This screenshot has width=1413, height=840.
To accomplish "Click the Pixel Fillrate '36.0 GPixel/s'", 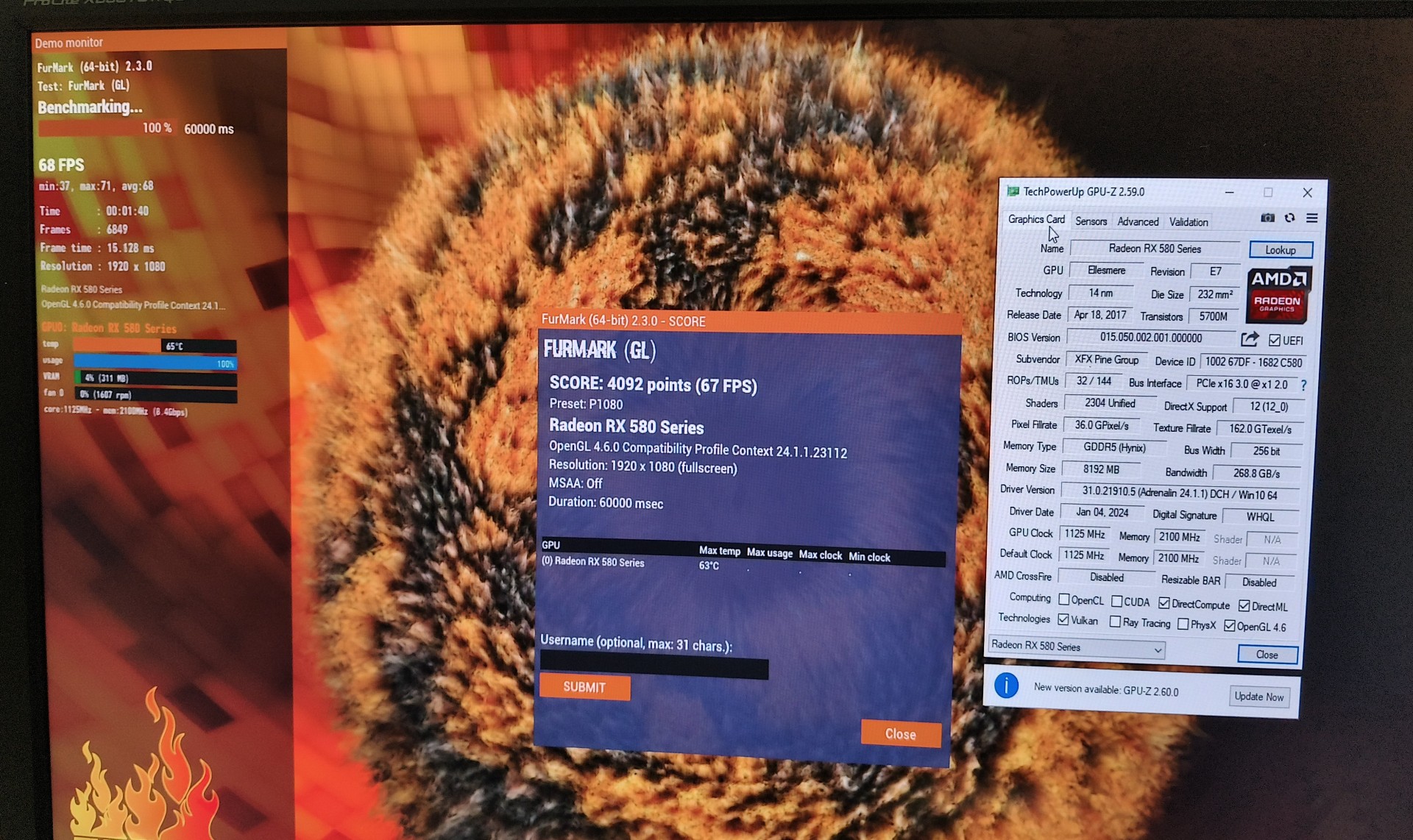I will 1100,425.
